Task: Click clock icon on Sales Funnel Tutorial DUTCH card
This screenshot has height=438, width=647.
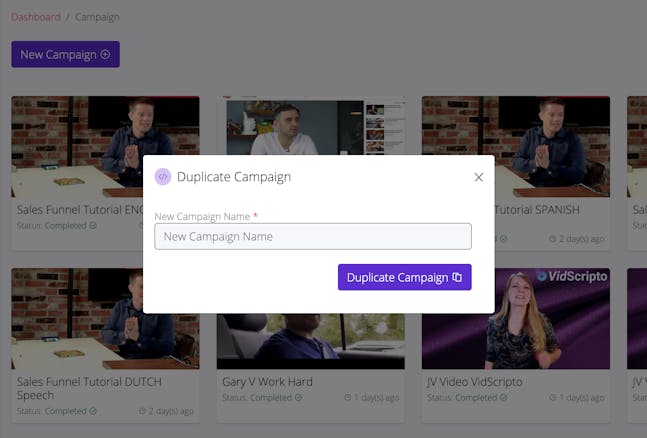Action: pyautogui.click(x=143, y=411)
